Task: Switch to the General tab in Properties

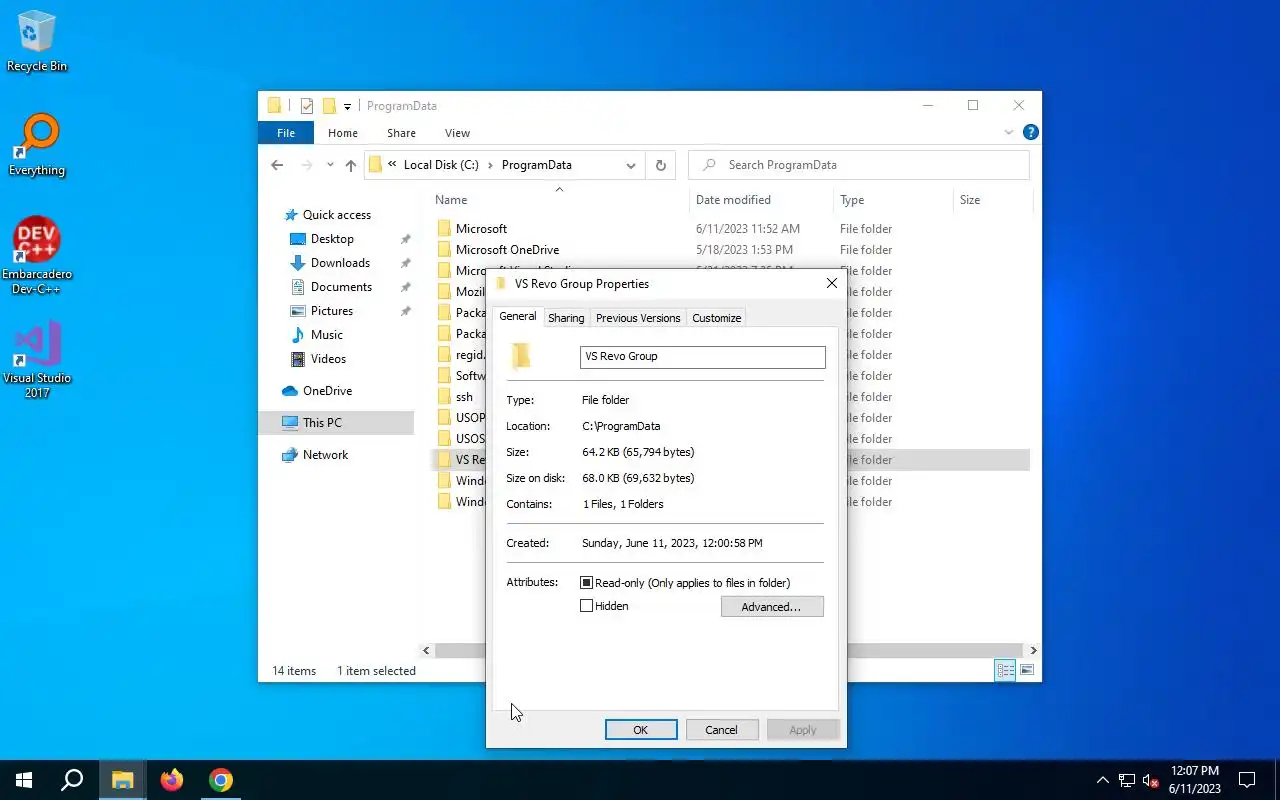Action: 518,316
